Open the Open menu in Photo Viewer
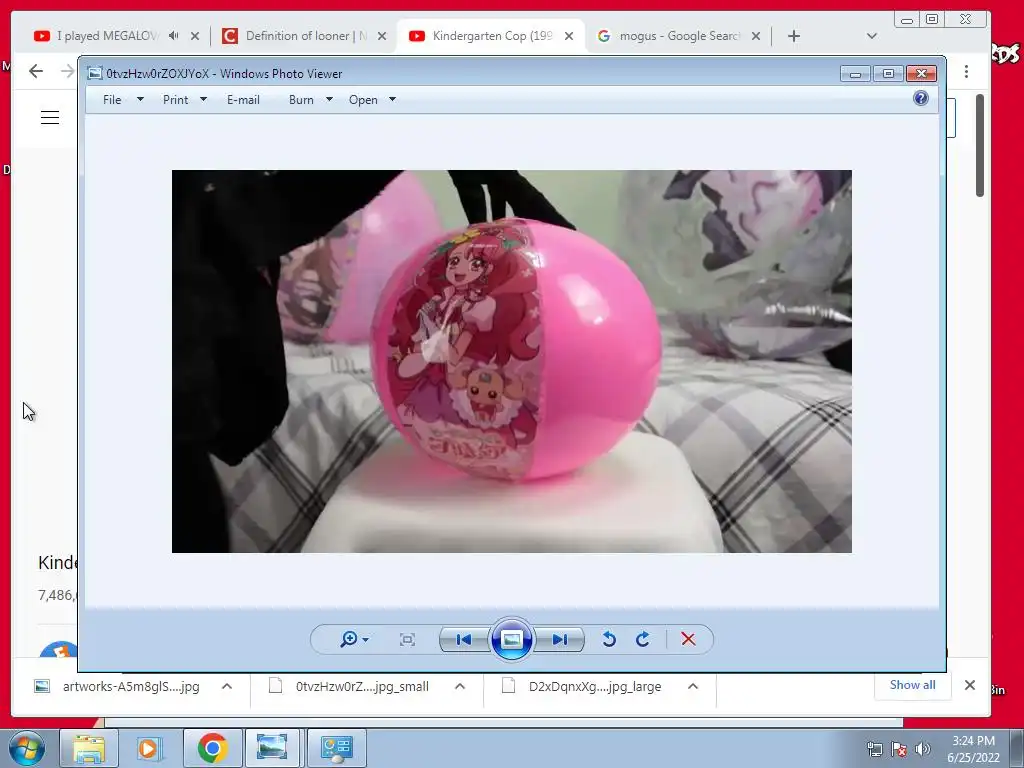 click(363, 100)
